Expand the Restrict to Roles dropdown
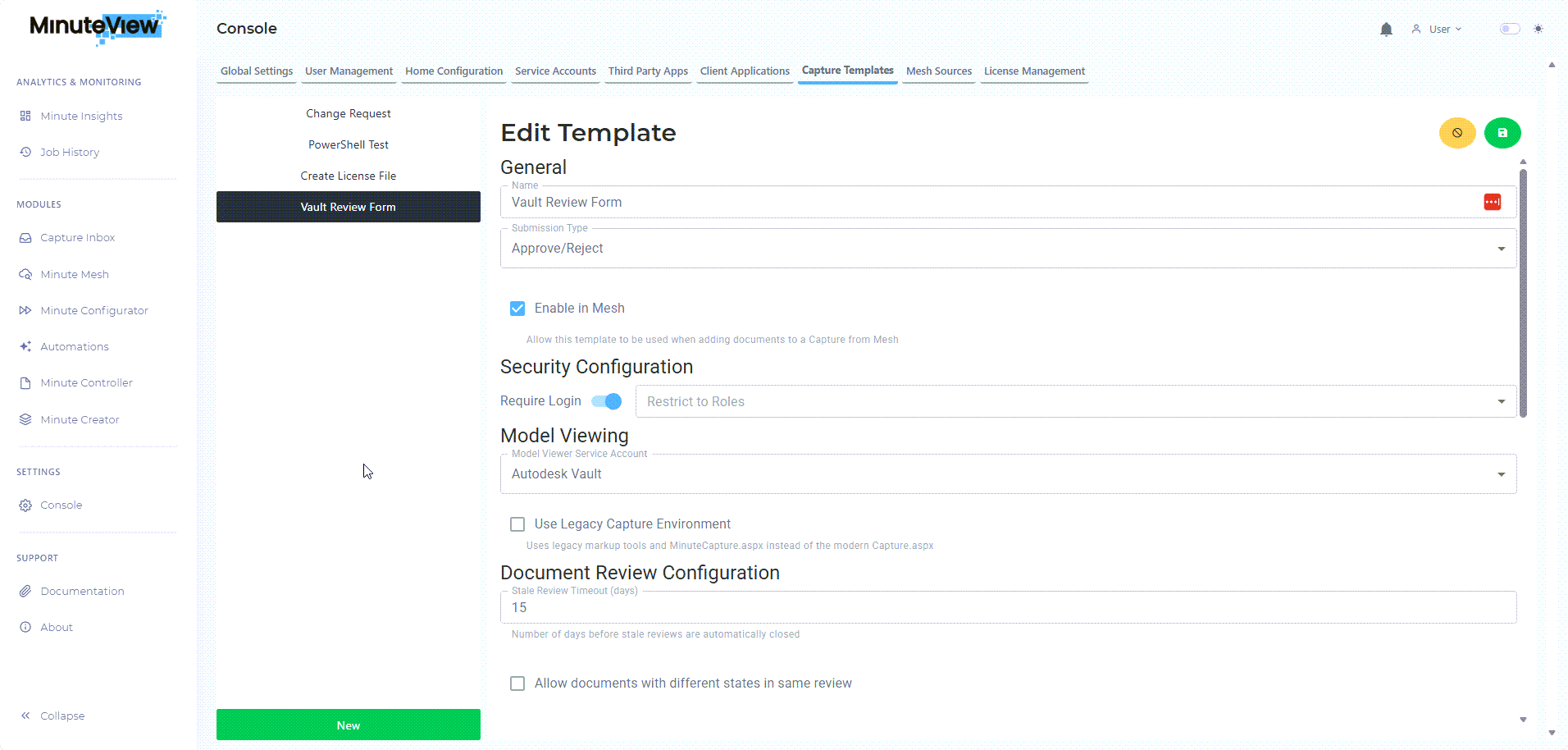Screen dimensions: 1568x750 (1502, 401)
